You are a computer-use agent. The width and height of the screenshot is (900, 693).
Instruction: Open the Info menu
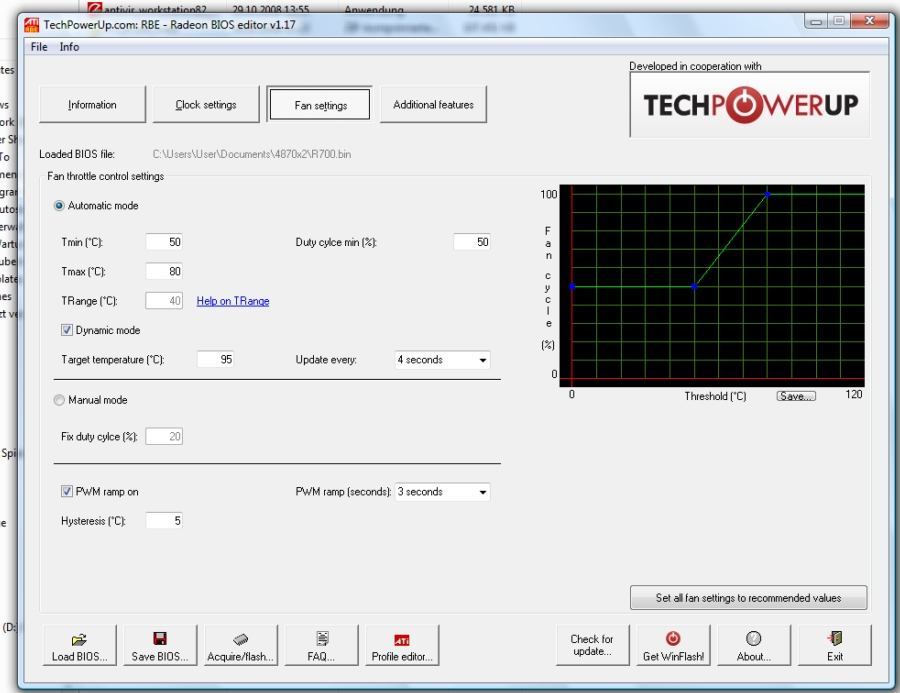(69, 47)
